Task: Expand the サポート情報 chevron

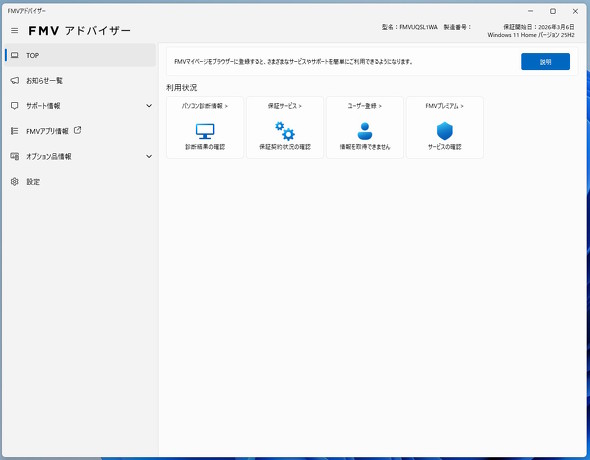Action: tap(149, 106)
